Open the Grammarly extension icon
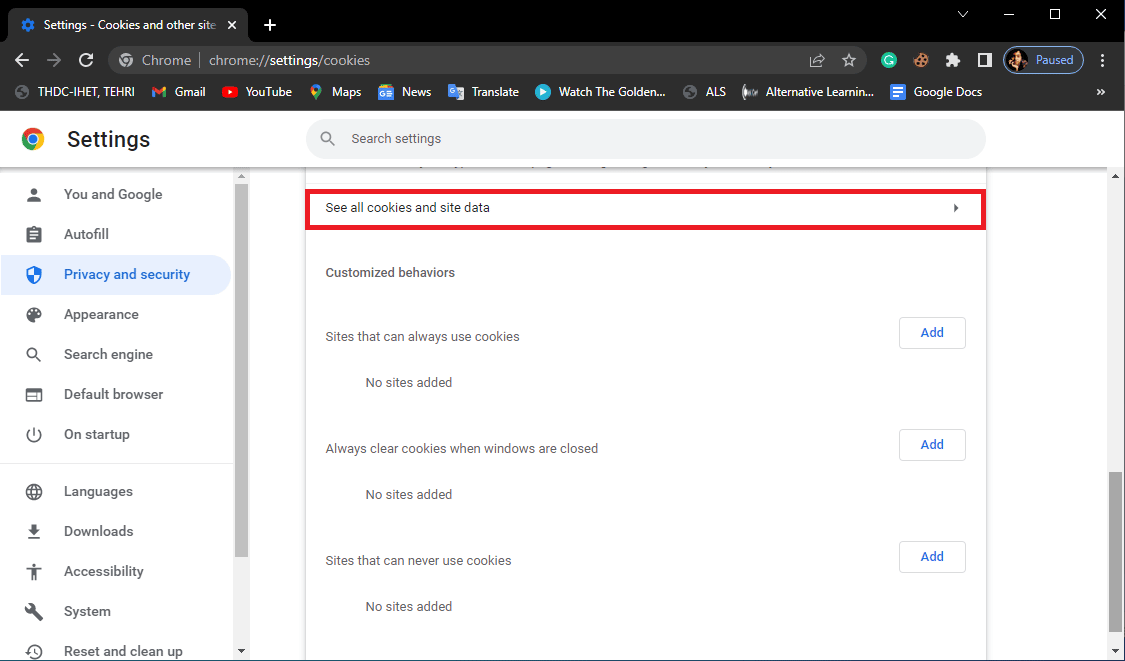The height and width of the screenshot is (661, 1125). [x=889, y=60]
